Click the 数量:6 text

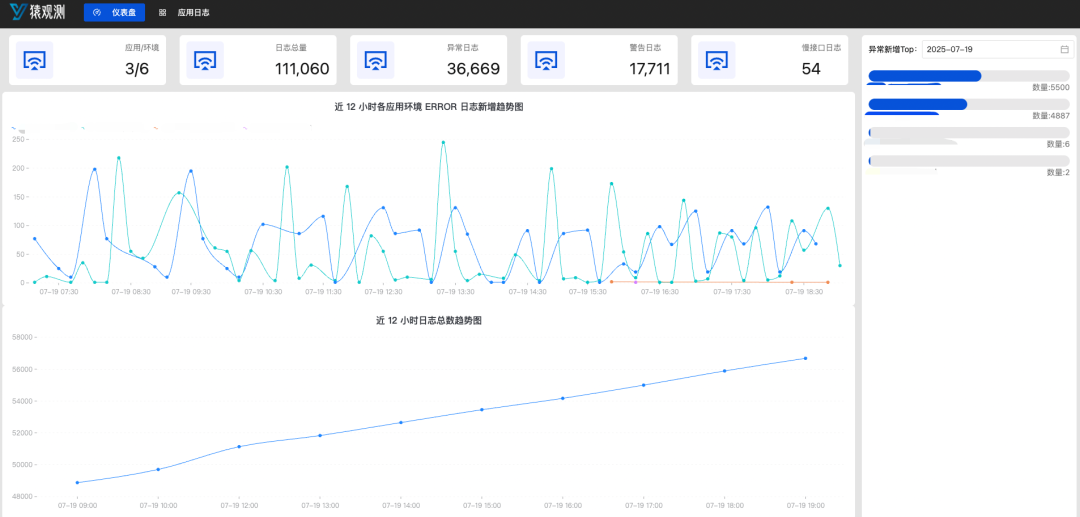[x=1058, y=144]
